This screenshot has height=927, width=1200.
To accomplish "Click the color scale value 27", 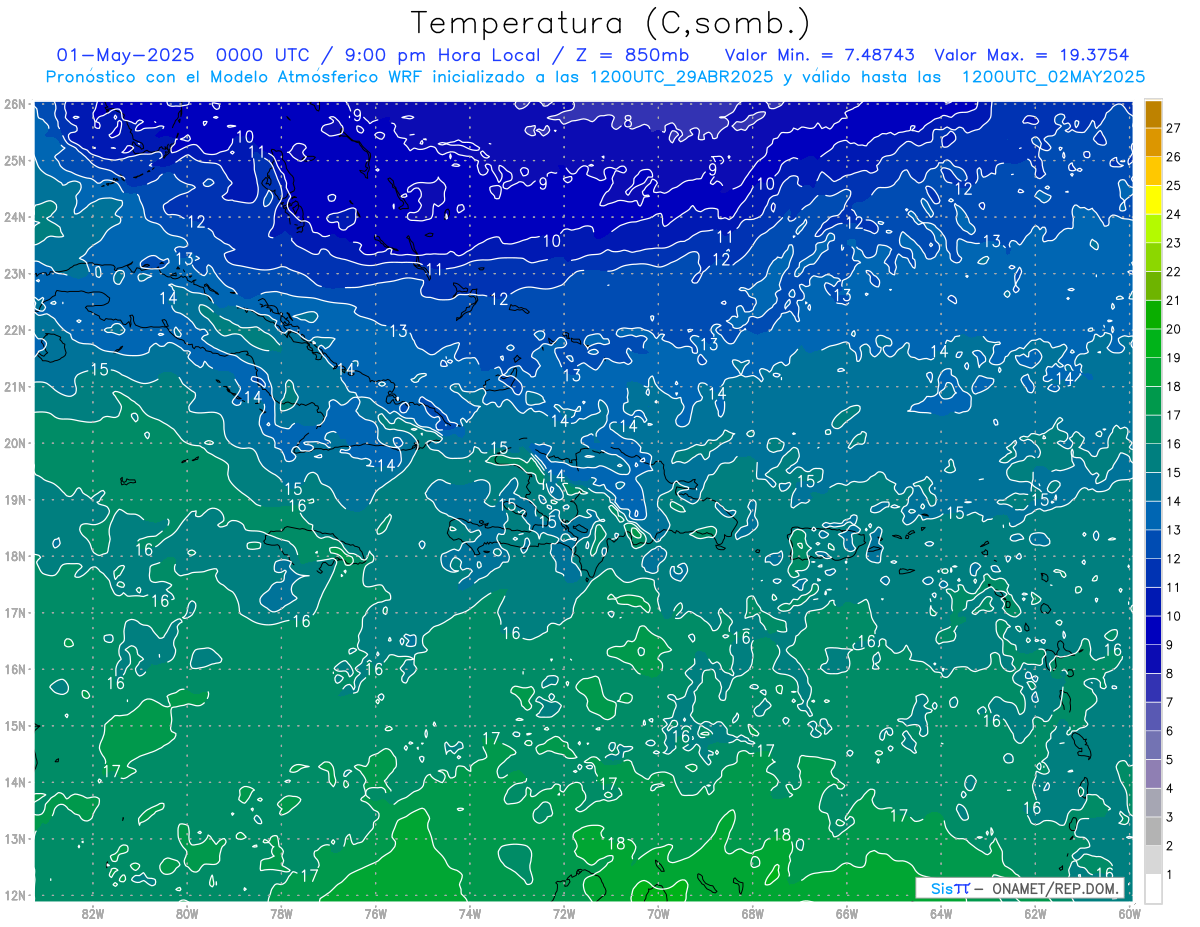I will pyautogui.click(x=1174, y=128).
